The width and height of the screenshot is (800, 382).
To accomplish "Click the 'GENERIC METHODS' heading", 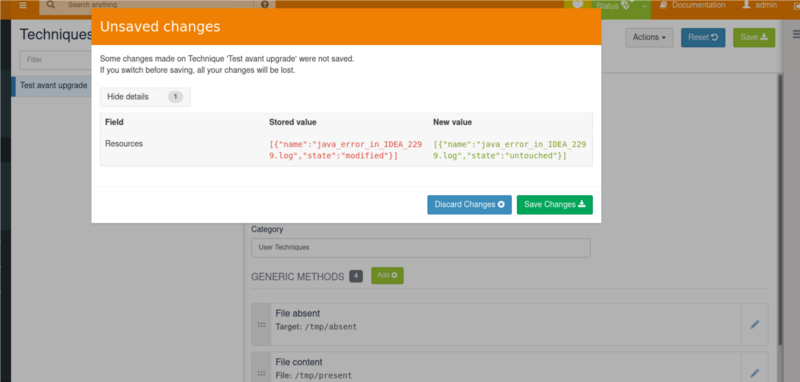I will coord(297,276).
